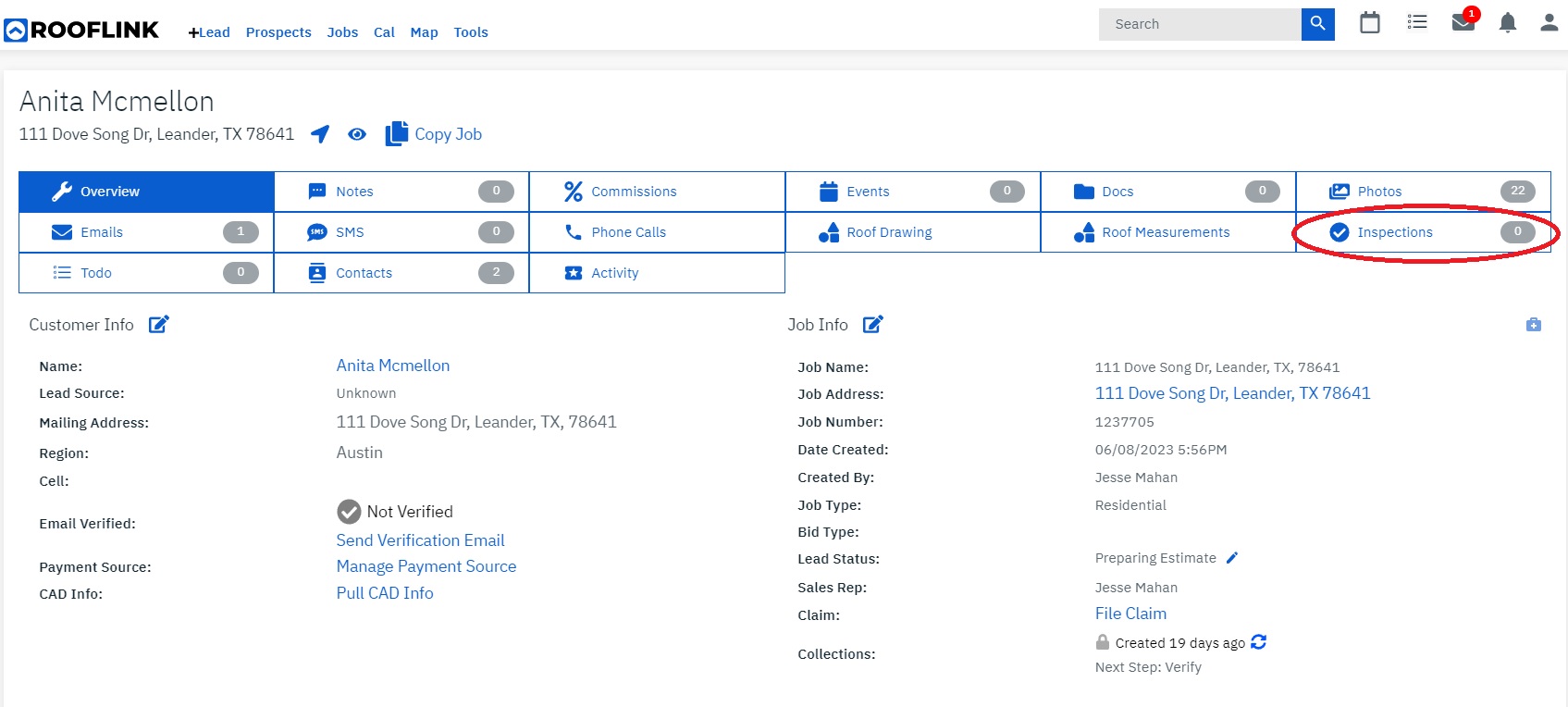
Task: Click the Copy Job document icon
Action: coord(397,134)
